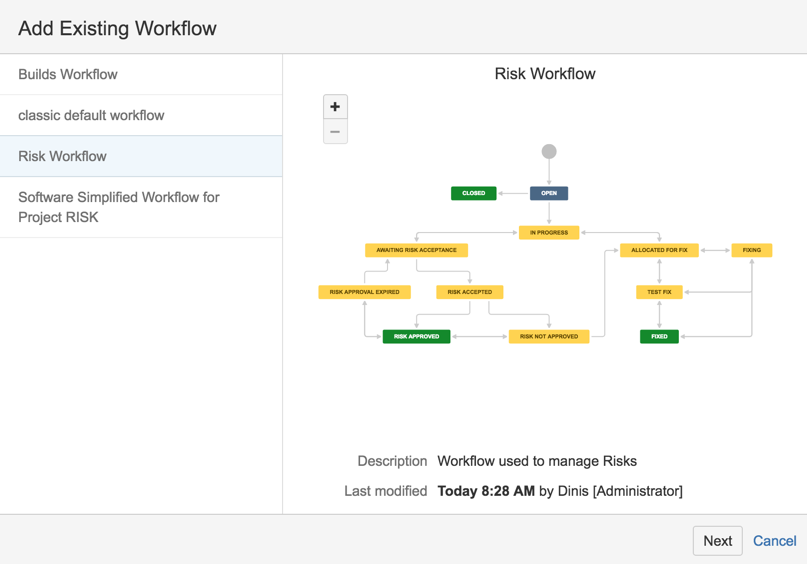Click the green RISK APPROVED node
The width and height of the screenshot is (807, 564).
point(416,337)
